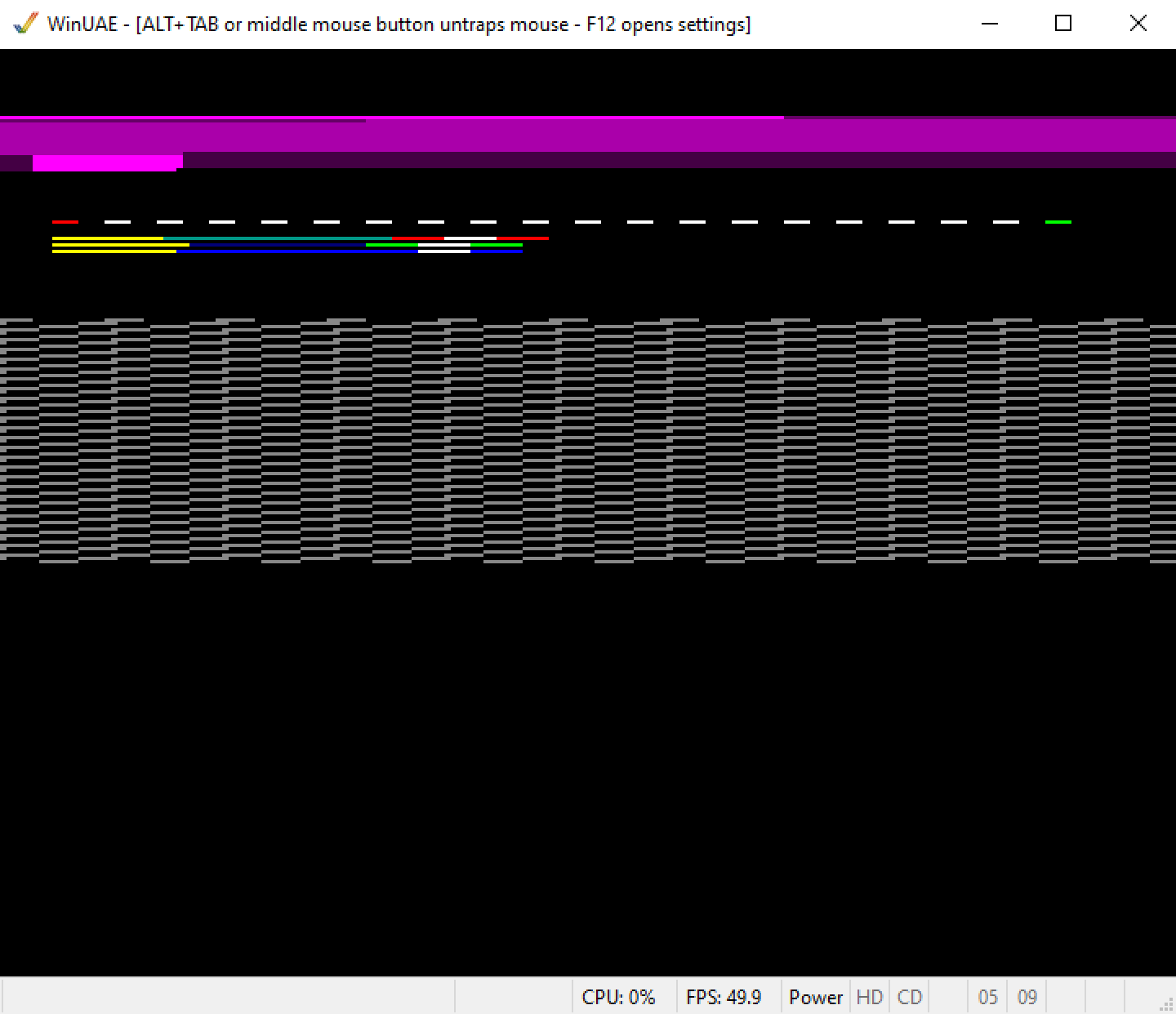The height and width of the screenshot is (1014, 1176).
Task: Click the CD activity indicator
Action: [909, 997]
